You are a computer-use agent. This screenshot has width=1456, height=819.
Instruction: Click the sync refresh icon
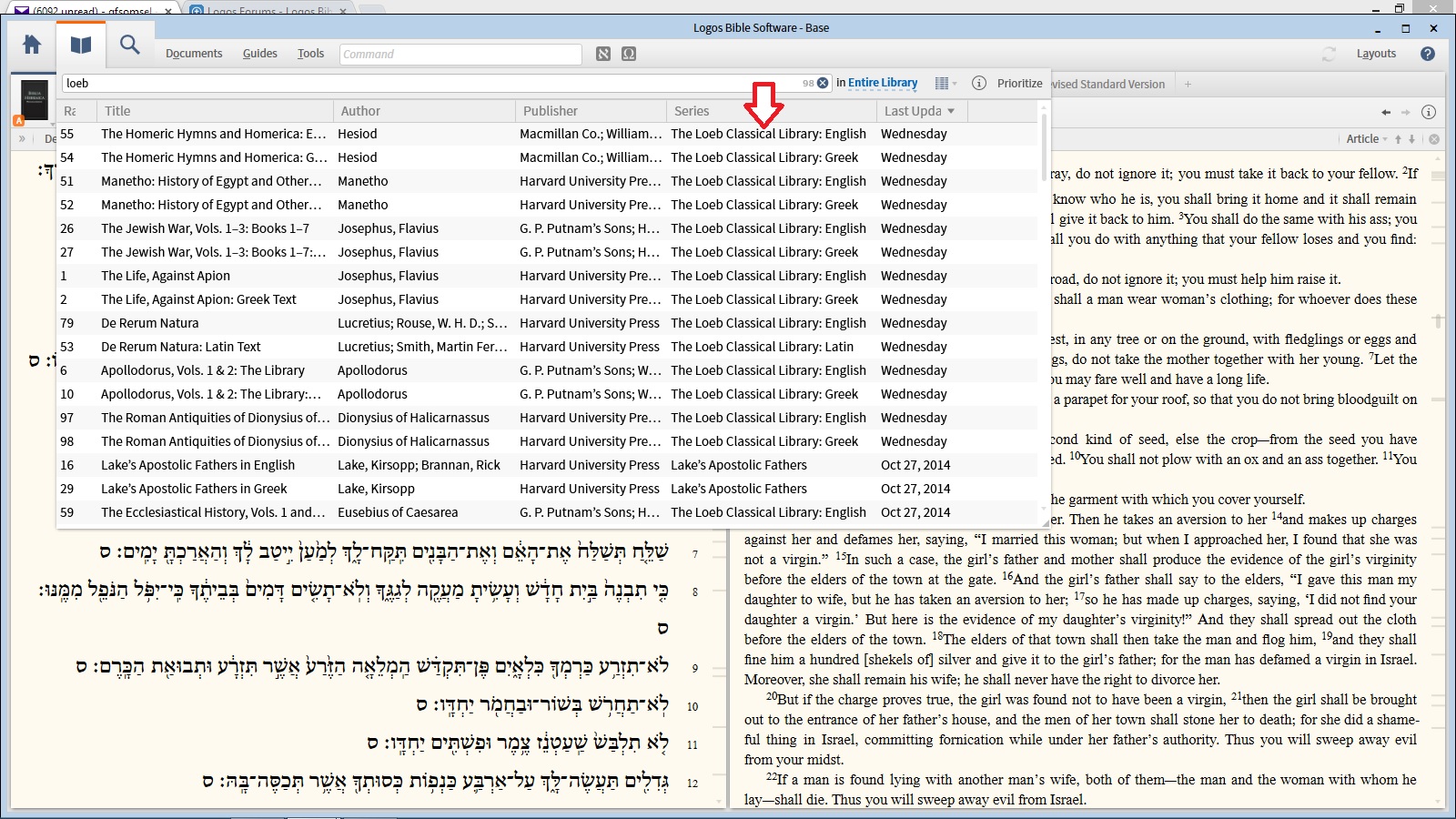click(x=1329, y=54)
